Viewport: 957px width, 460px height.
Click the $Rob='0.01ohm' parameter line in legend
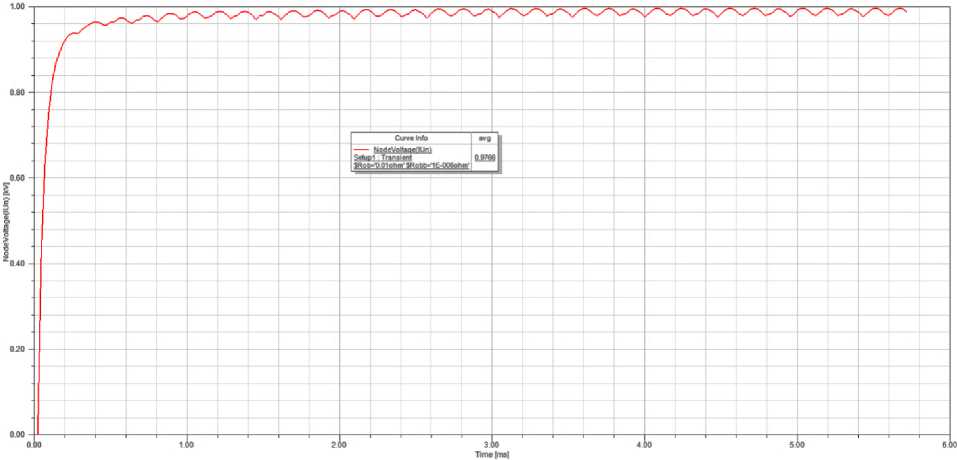(411, 166)
